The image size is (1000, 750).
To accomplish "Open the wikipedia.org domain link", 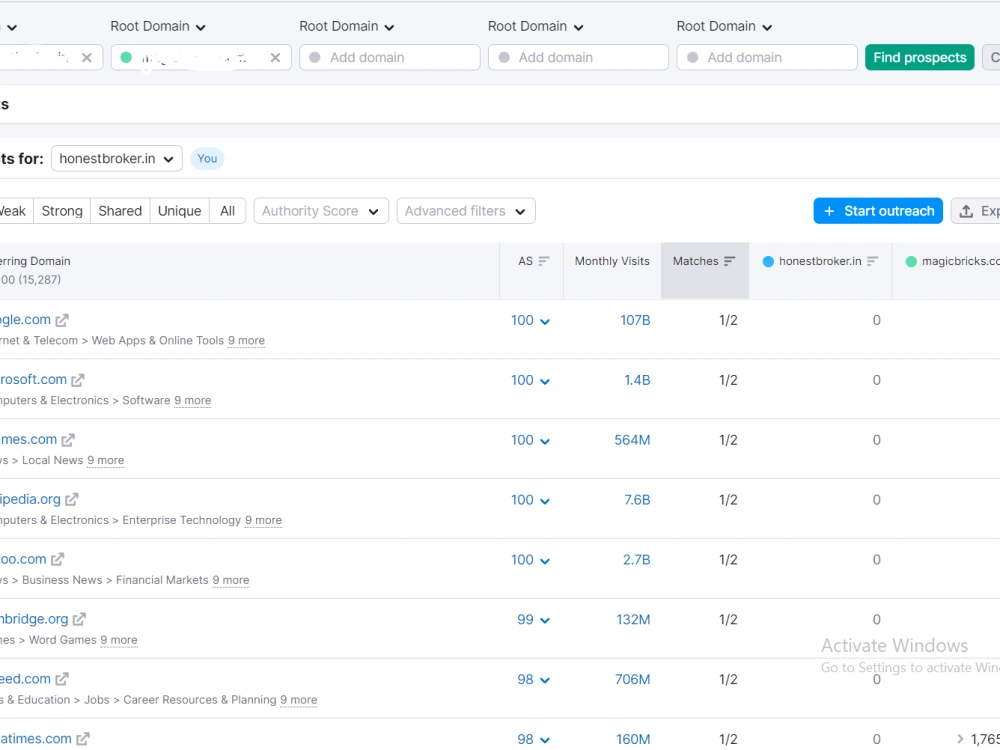I will point(30,499).
